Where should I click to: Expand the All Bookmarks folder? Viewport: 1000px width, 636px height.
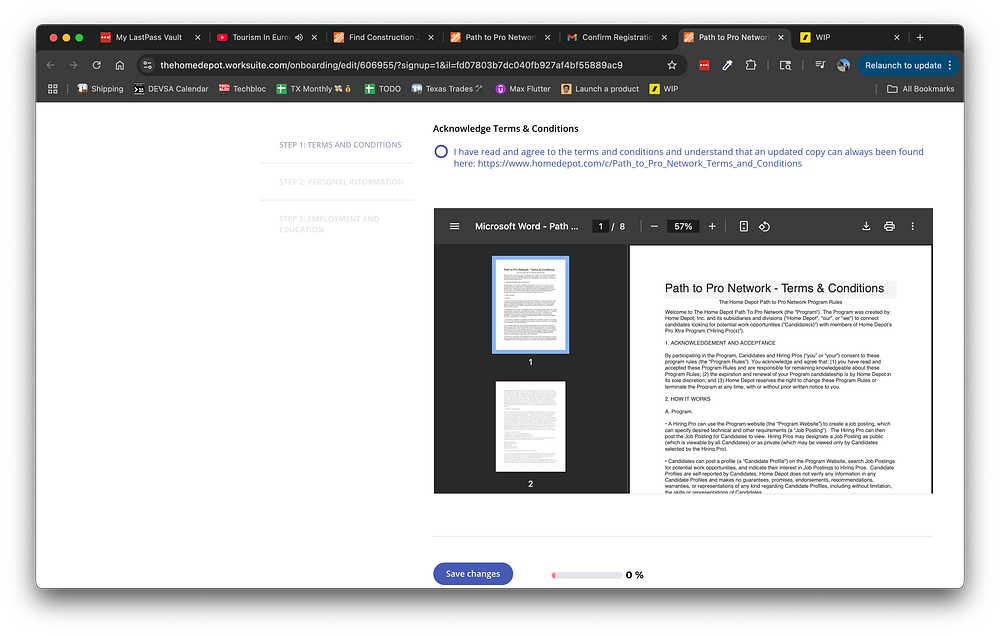920,89
